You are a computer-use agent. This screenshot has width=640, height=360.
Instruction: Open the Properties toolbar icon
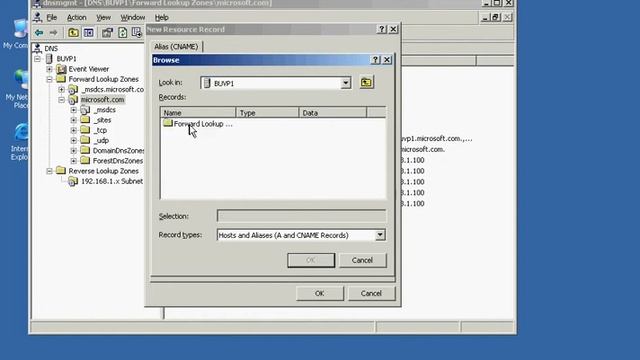(107, 33)
